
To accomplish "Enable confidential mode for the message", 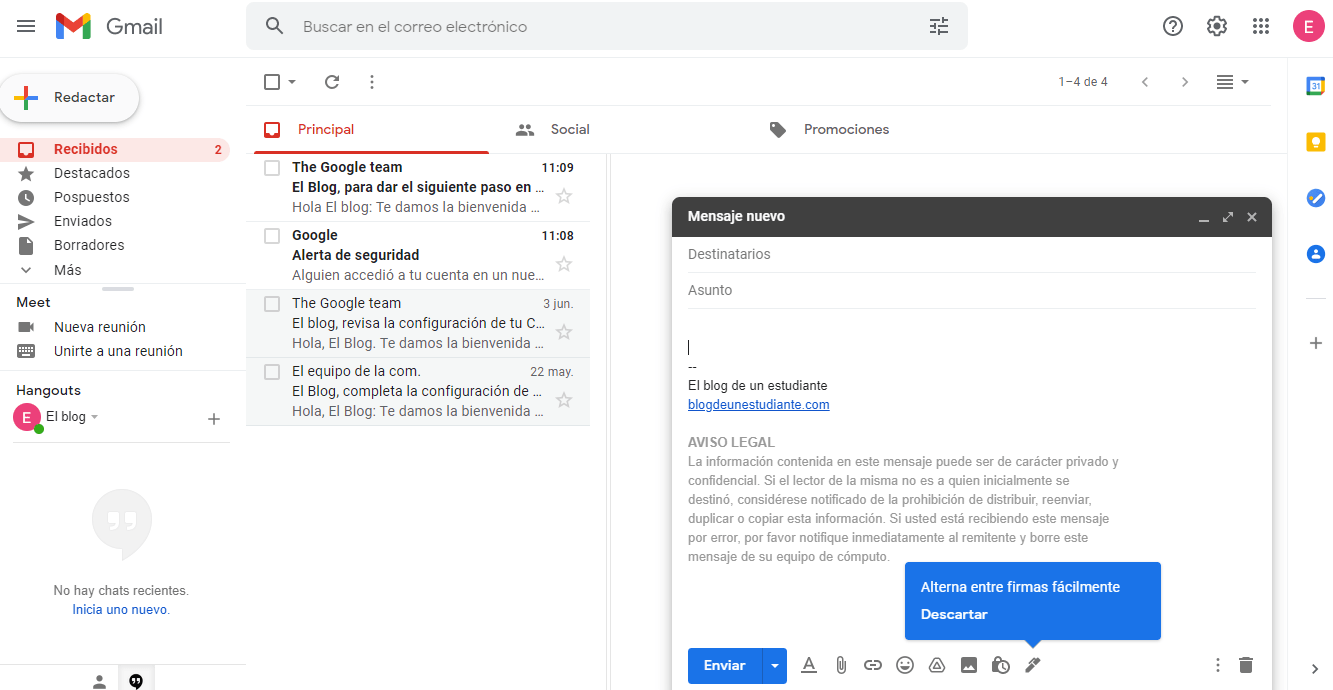I will [x=1000, y=665].
